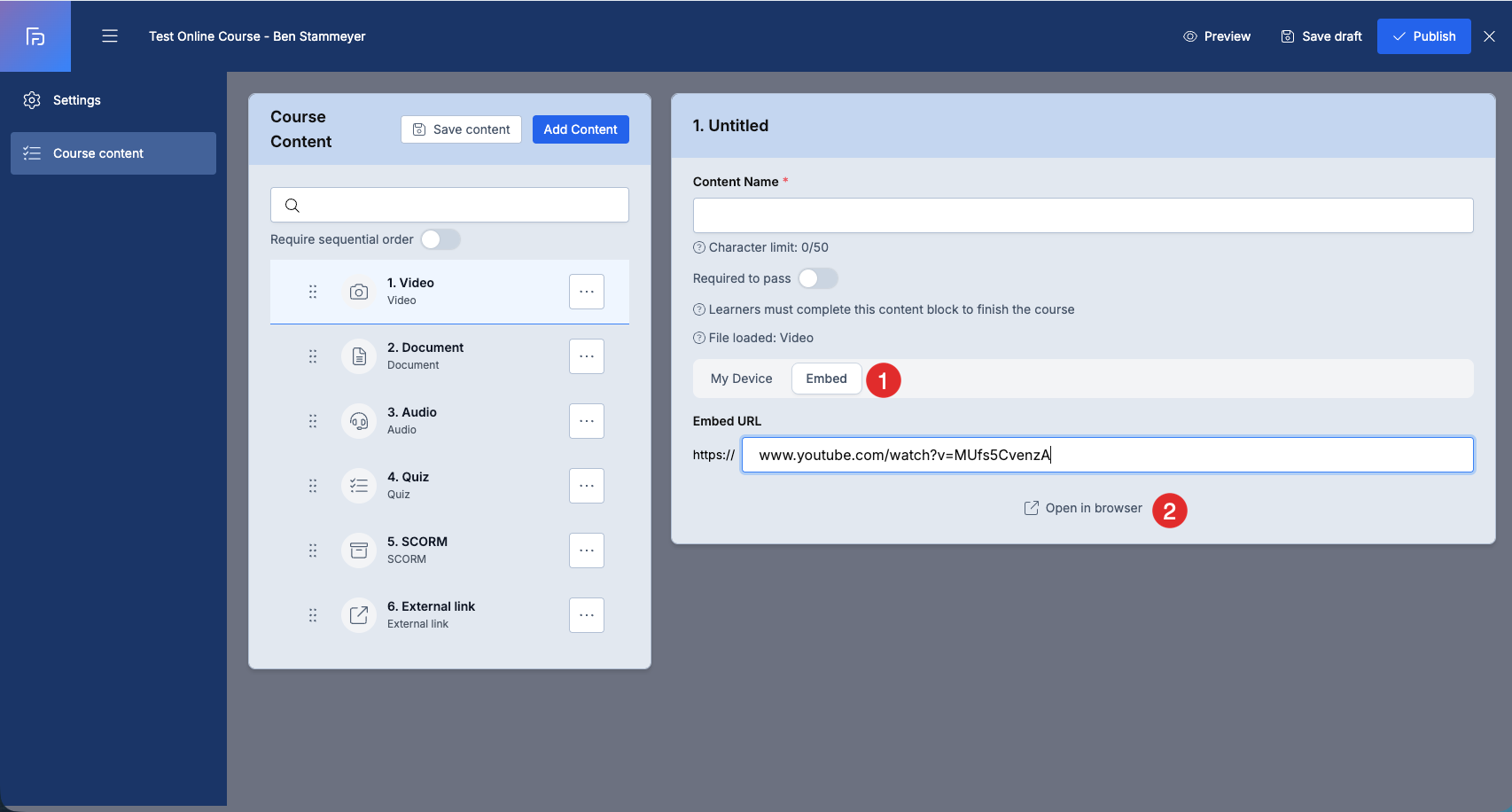Close the course editor with the X

pyautogui.click(x=1490, y=36)
